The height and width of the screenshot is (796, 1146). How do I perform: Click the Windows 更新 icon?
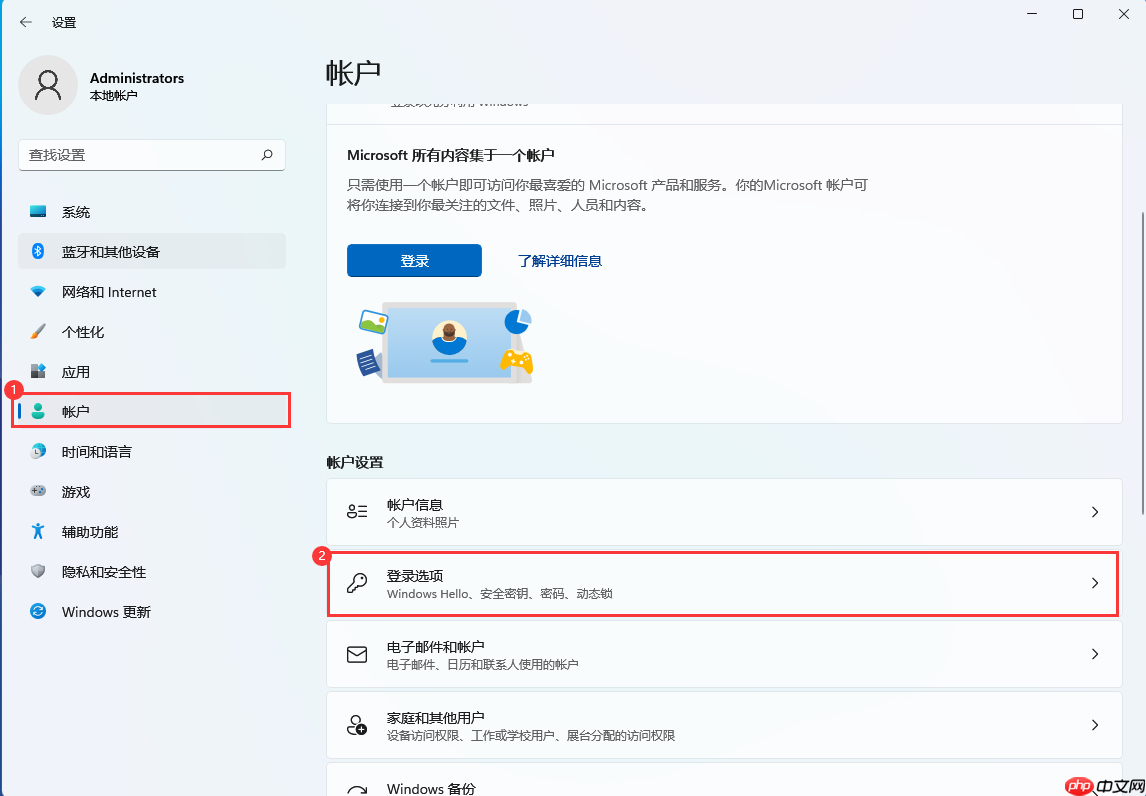pyautogui.click(x=36, y=611)
